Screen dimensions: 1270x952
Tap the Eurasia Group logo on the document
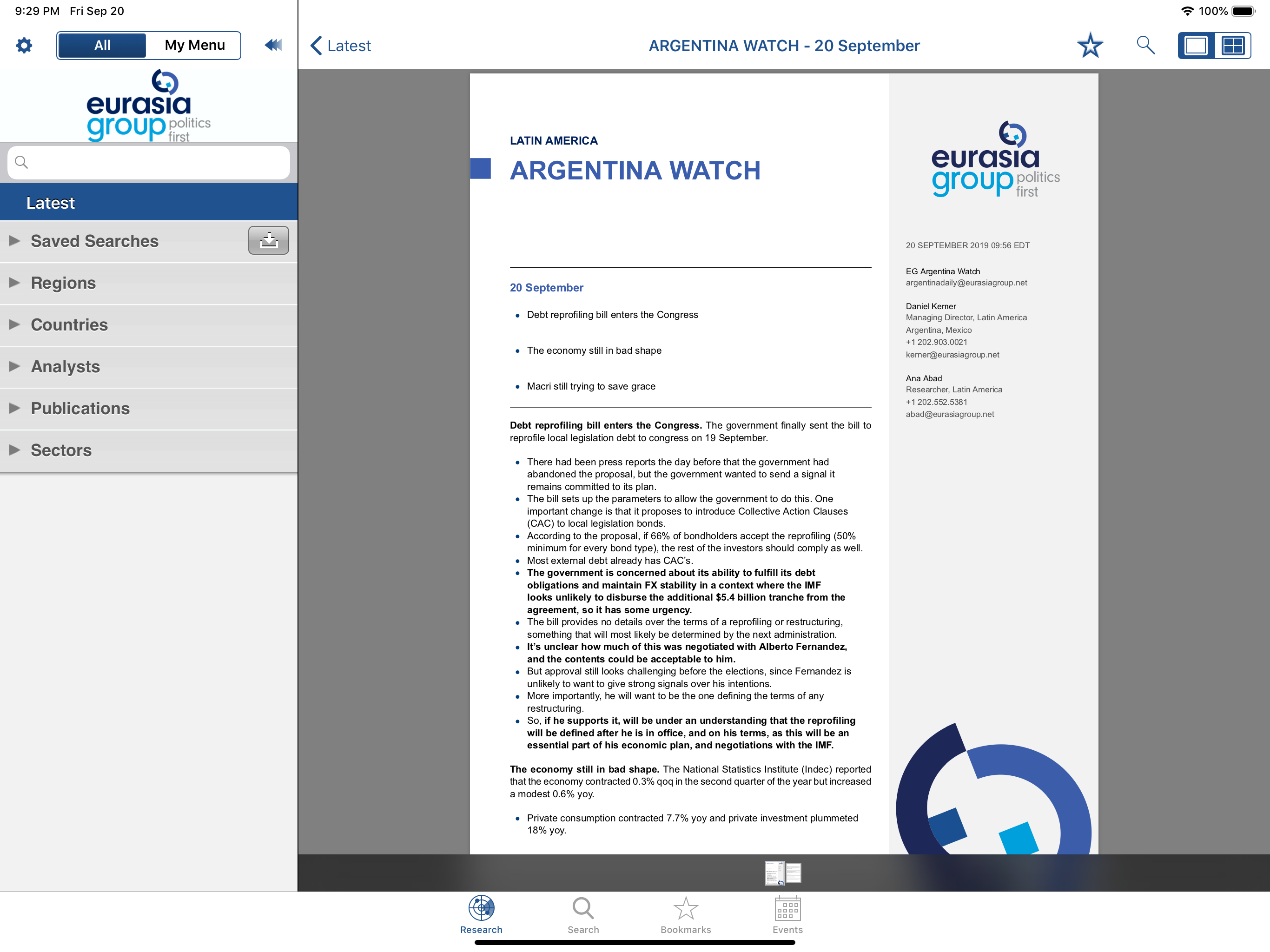click(x=995, y=159)
